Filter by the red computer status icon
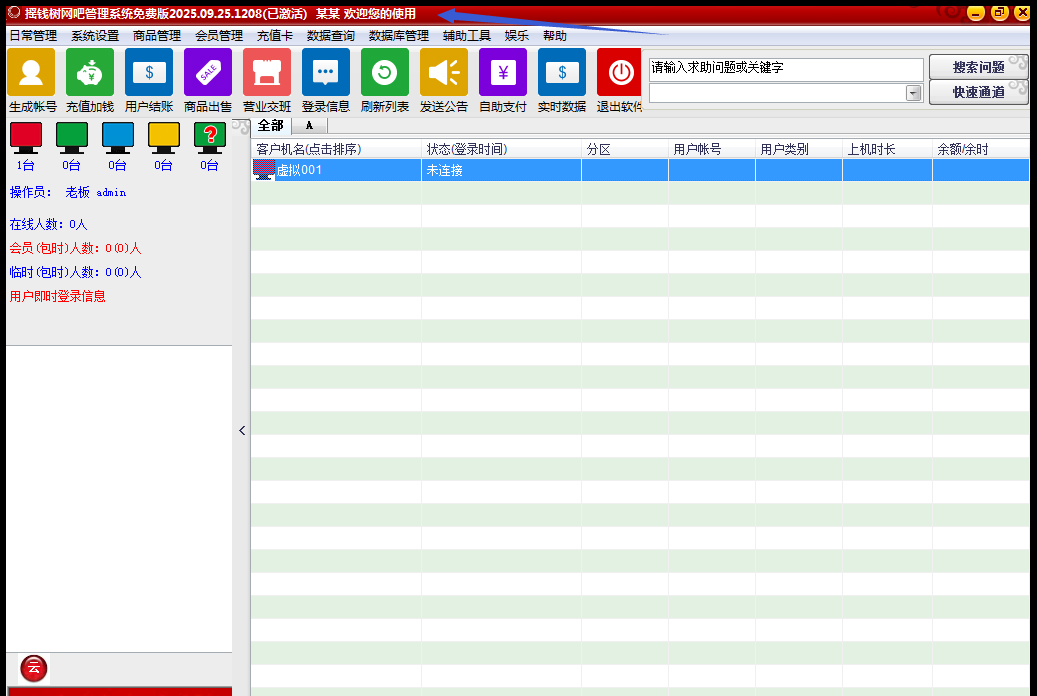This screenshot has height=696, width=1037. pyautogui.click(x=26, y=137)
